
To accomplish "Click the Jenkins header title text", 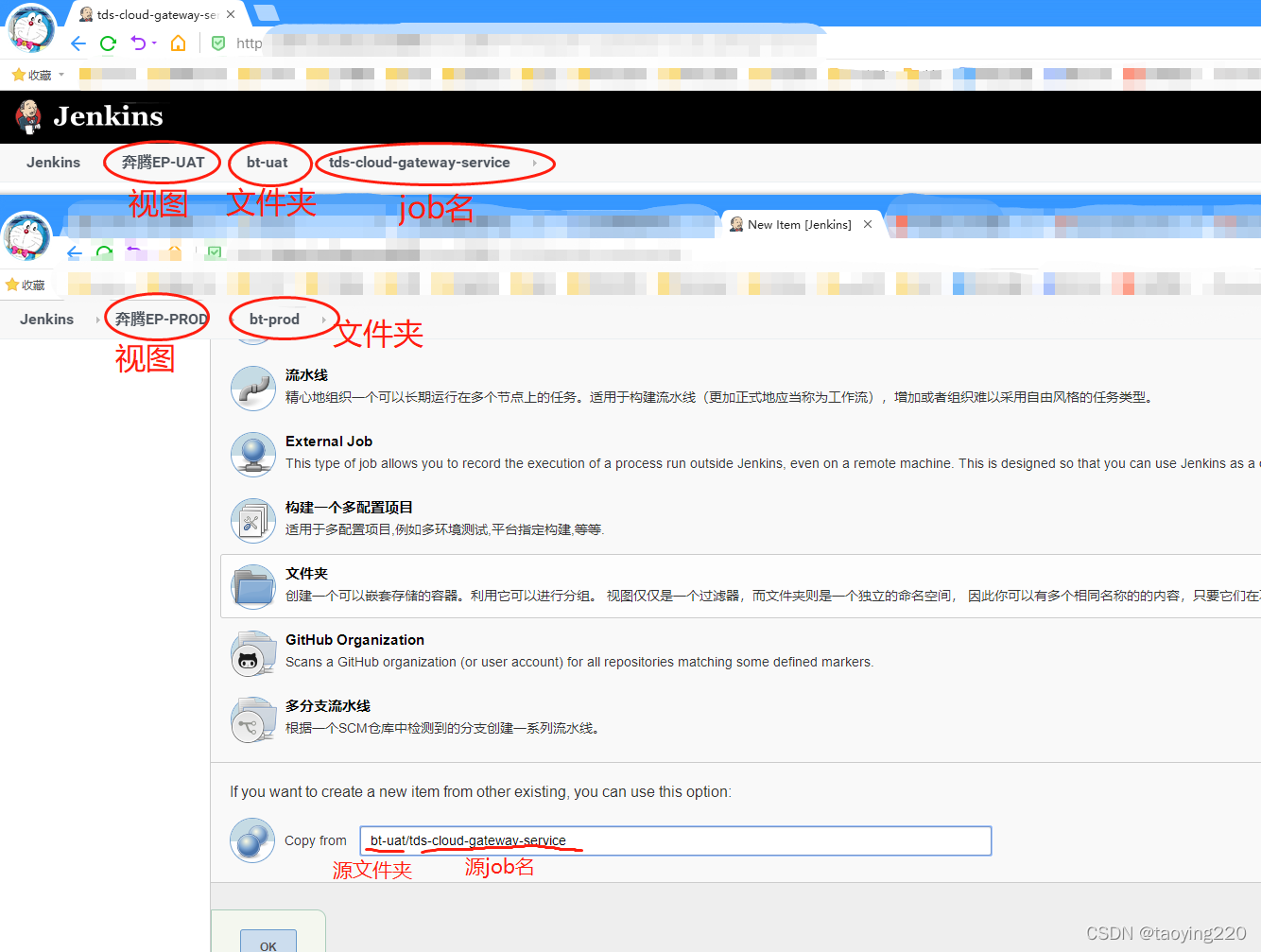I will coord(108,116).
